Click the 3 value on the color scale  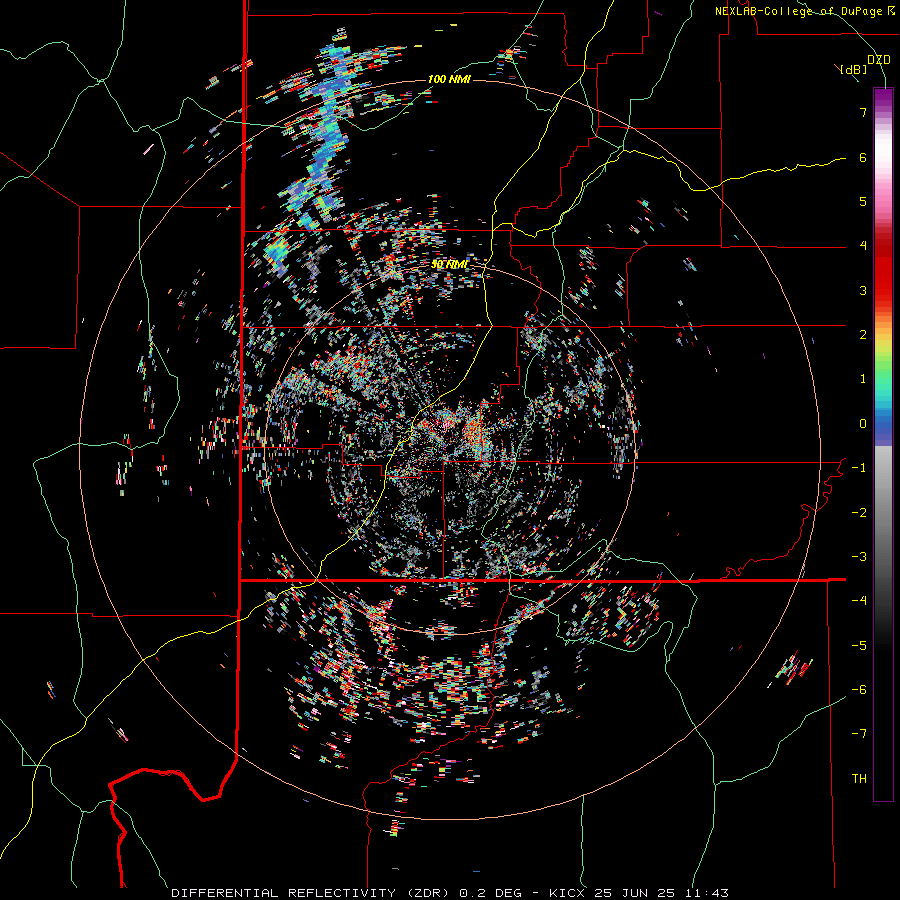point(863,290)
